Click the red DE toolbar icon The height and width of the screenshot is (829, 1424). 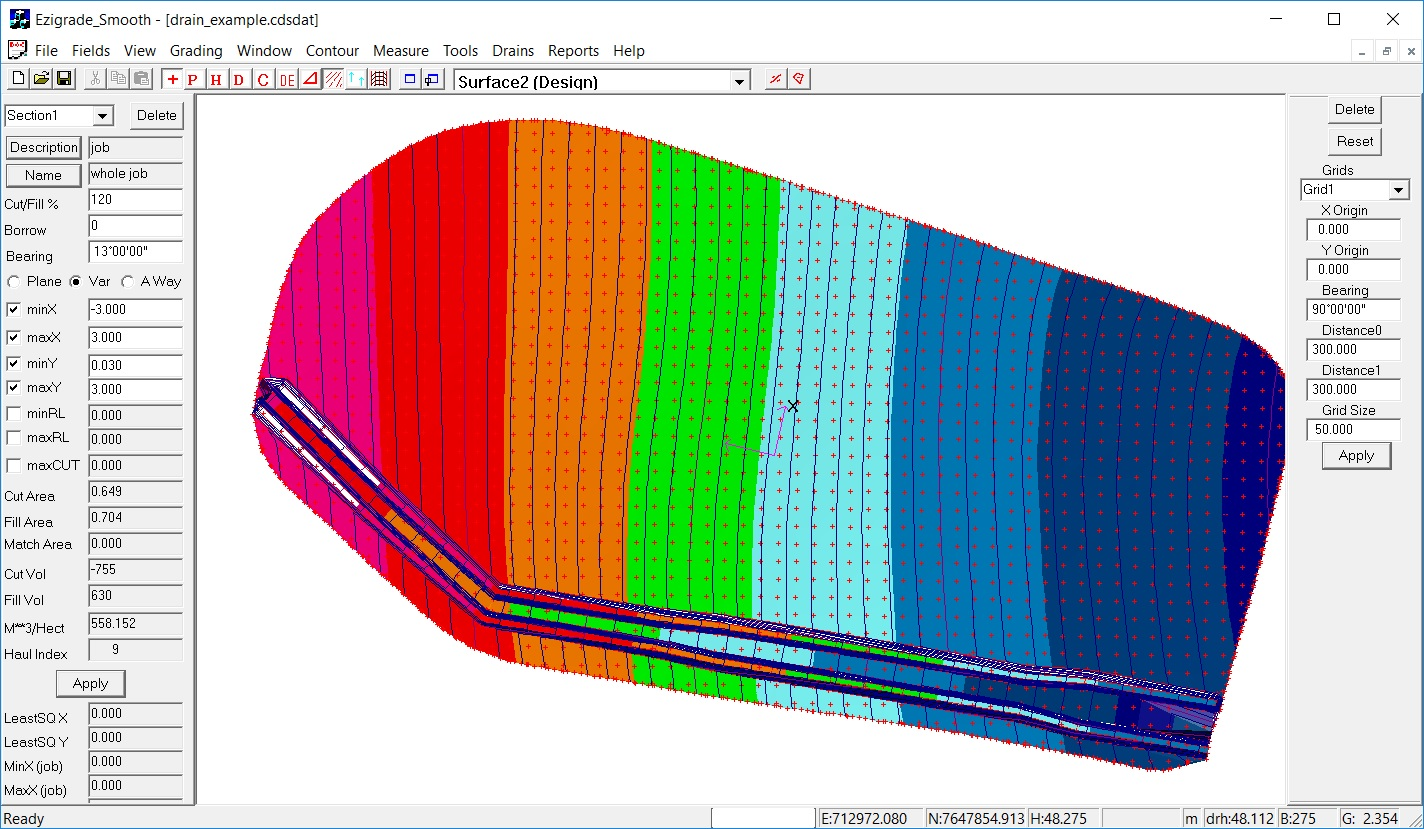(x=287, y=80)
